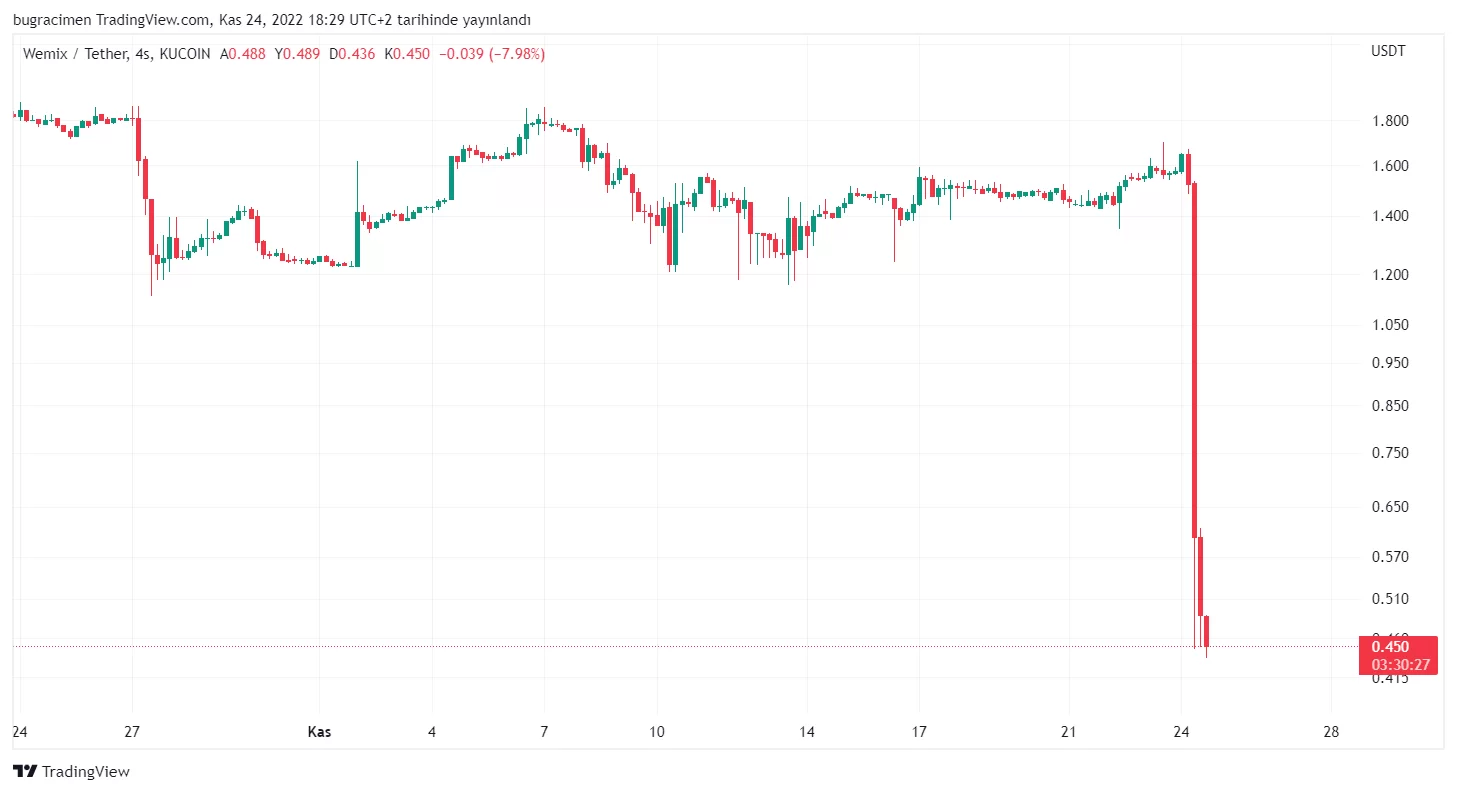Click the 0.570 price axis label
The width and height of the screenshot is (1457, 793).
click(1390, 557)
